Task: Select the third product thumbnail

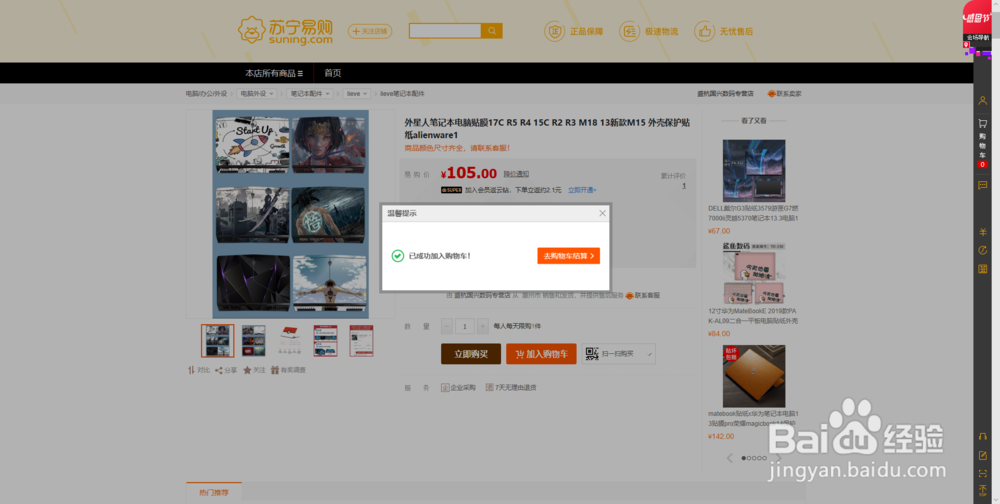Action: [290, 341]
